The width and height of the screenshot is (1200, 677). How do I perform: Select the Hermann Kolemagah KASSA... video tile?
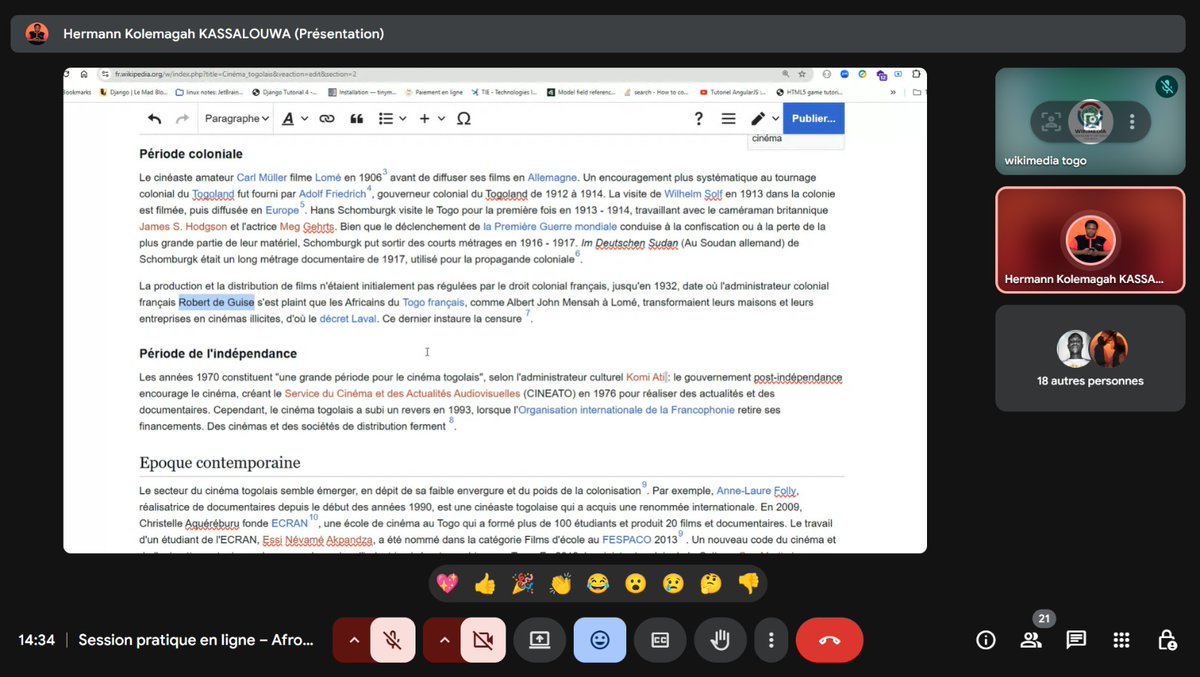coord(1090,240)
